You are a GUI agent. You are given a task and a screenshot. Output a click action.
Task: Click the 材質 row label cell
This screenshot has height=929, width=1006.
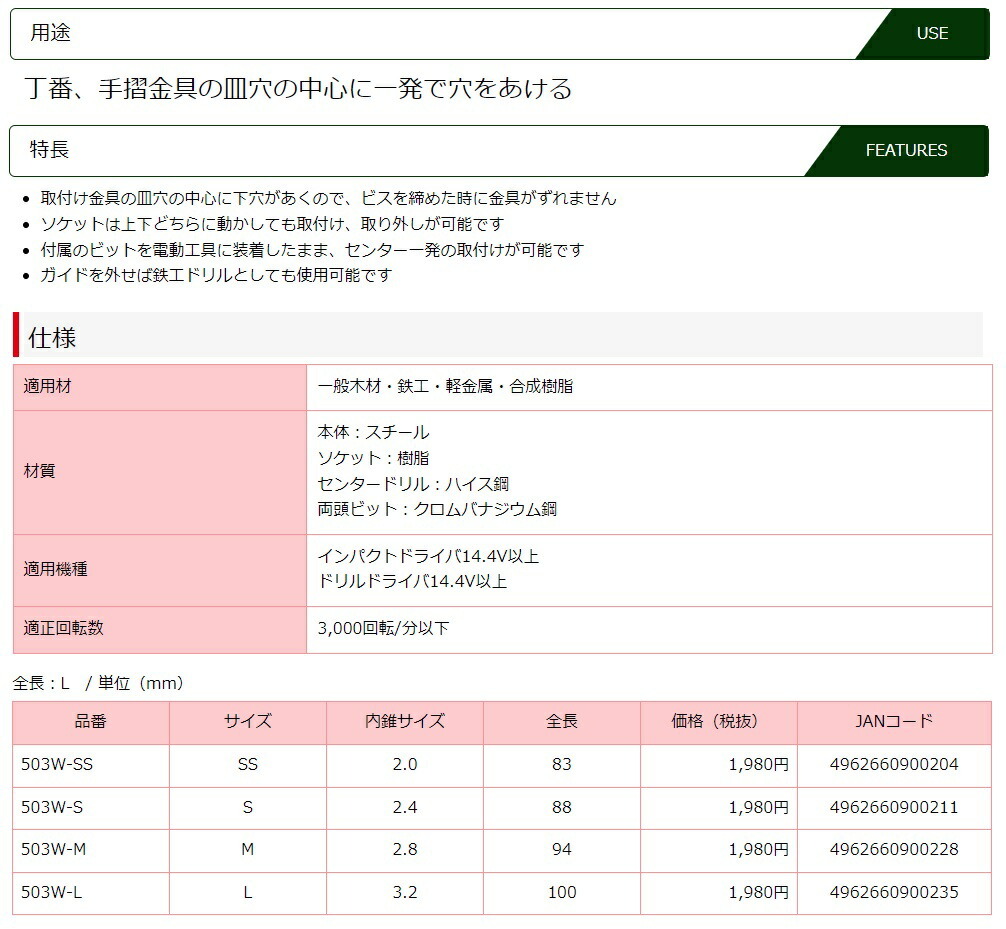tap(40, 471)
